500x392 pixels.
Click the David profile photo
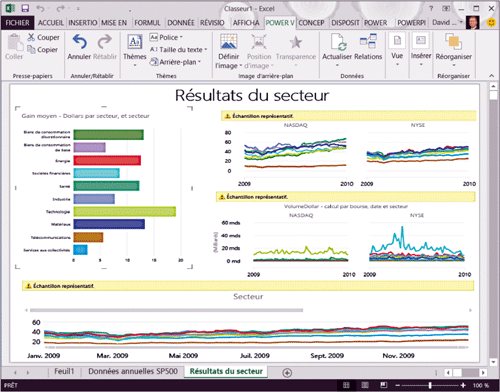(x=473, y=22)
